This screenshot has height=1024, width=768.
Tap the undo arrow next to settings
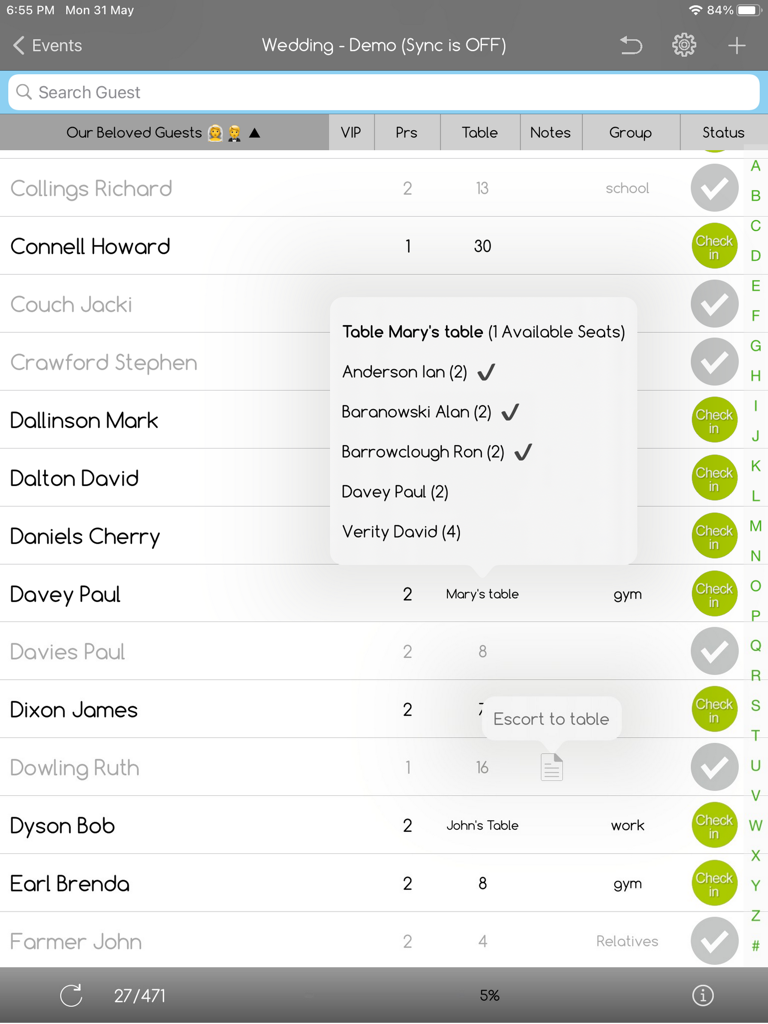(631, 45)
